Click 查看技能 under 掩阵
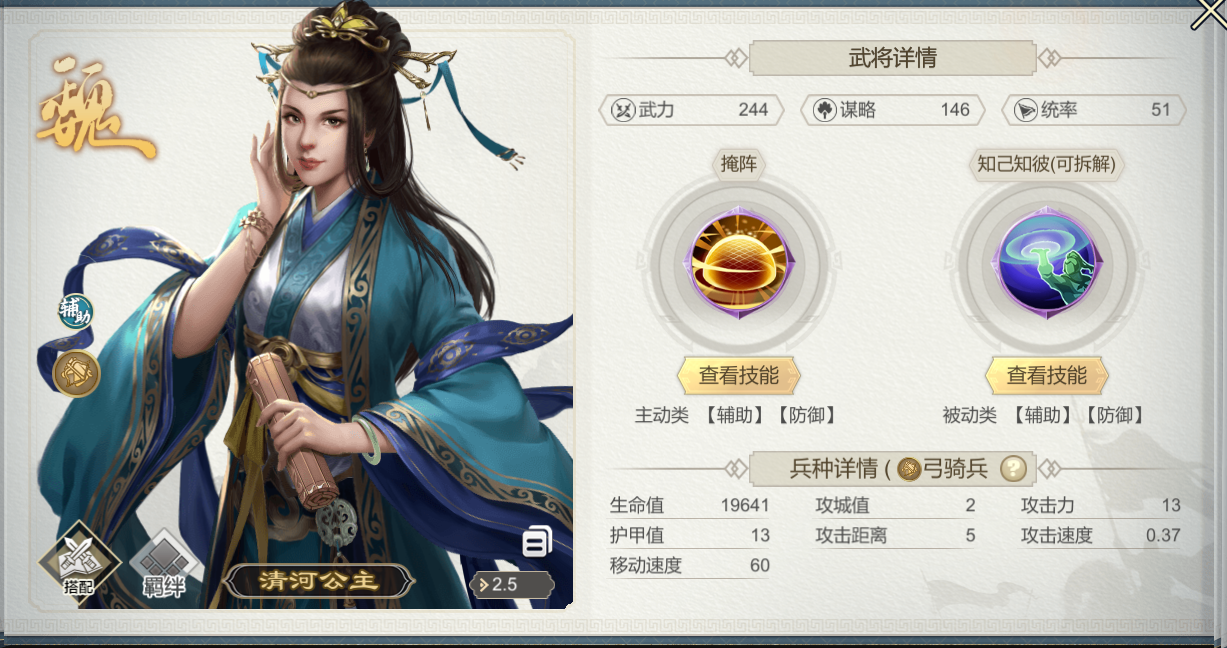Viewport: 1227px width, 648px height. point(739,376)
